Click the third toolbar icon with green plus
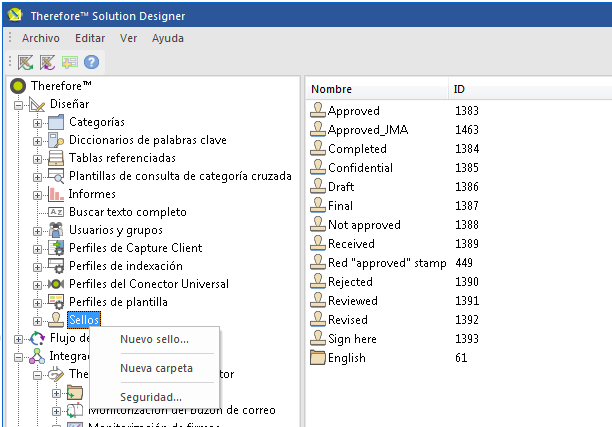 [x=69, y=62]
